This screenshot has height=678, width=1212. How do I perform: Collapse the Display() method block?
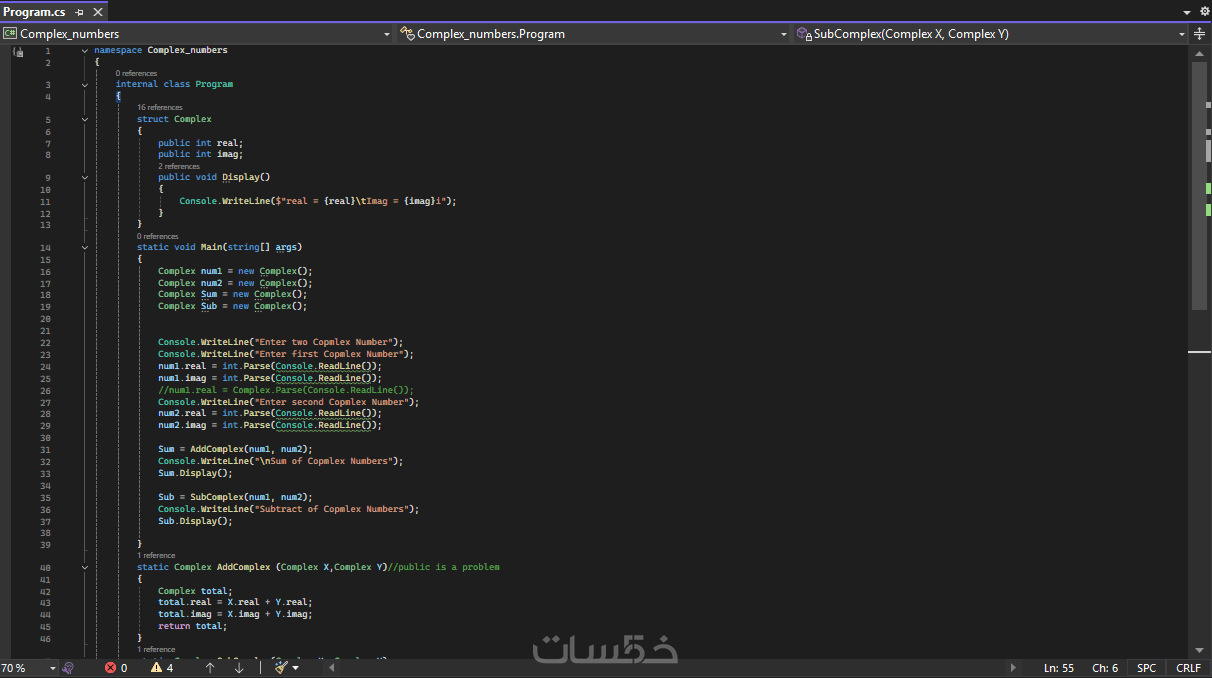85,178
